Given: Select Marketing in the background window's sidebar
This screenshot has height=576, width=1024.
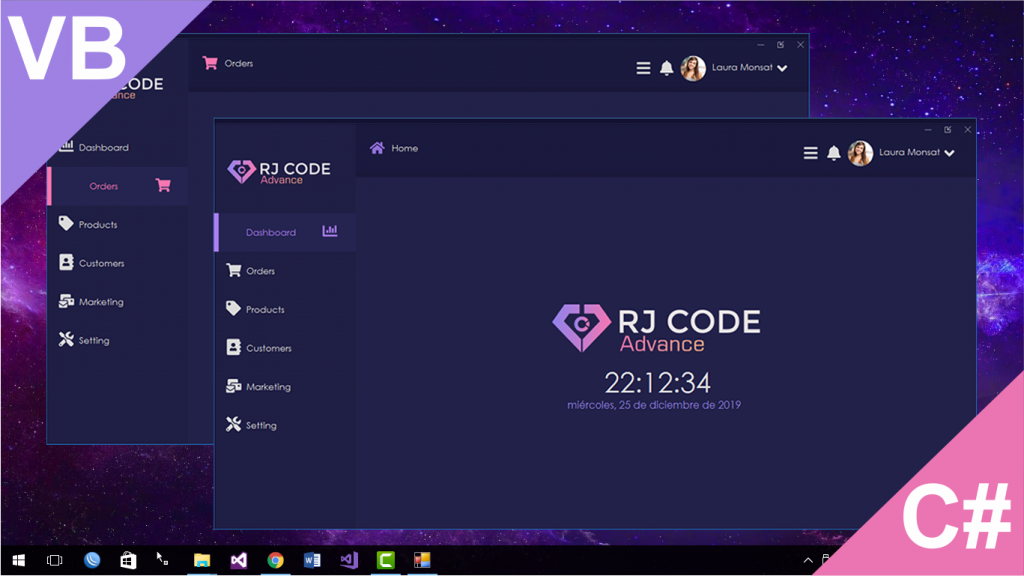Looking at the screenshot, I should coord(101,301).
